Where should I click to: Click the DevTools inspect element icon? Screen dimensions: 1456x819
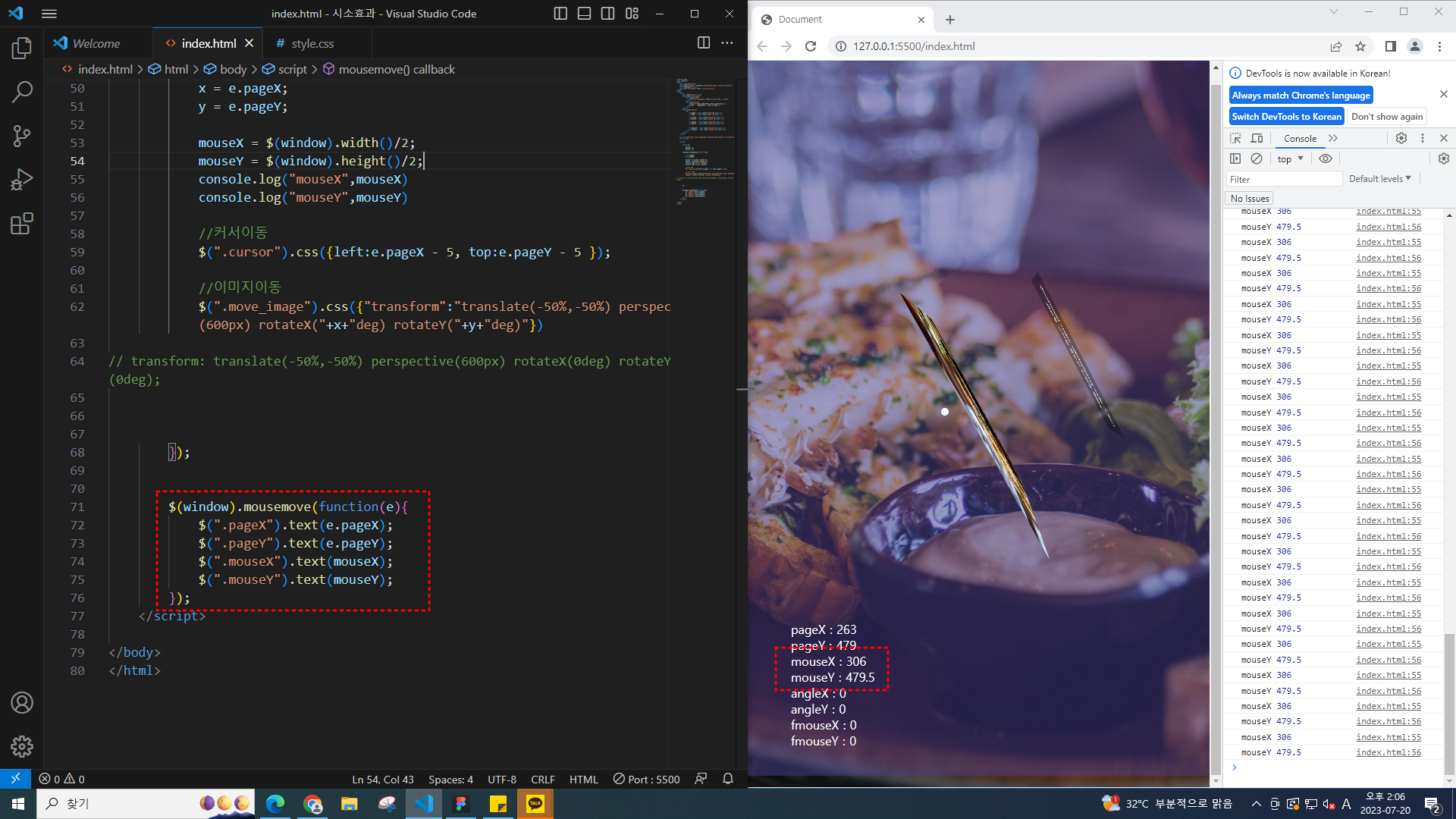click(x=1235, y=138)
